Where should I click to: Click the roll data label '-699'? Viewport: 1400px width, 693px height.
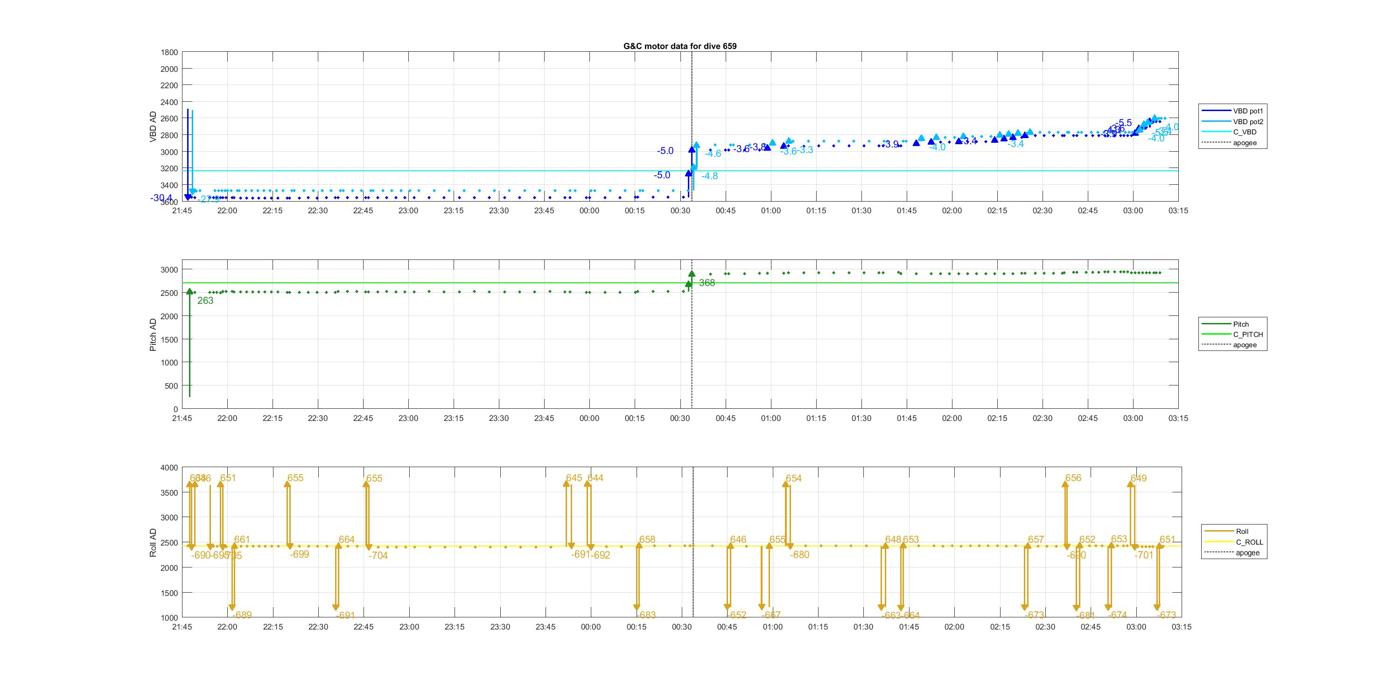[299, 554]
